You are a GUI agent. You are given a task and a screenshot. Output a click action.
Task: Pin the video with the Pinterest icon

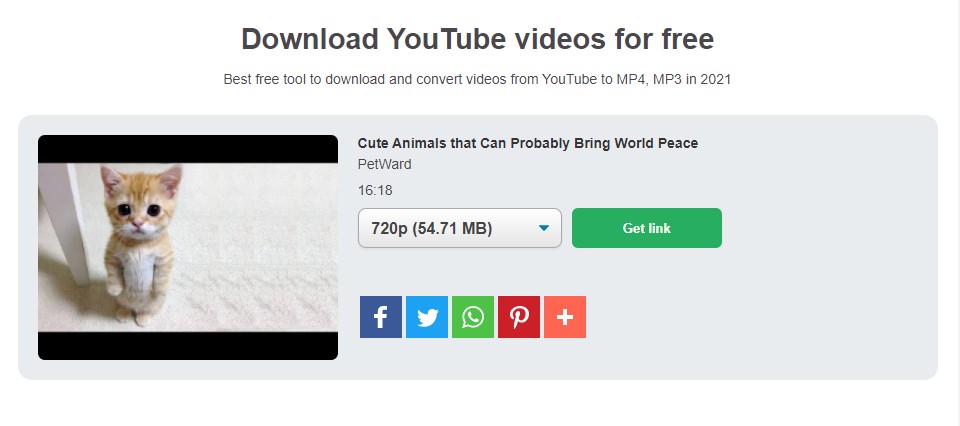pos(519,317)
